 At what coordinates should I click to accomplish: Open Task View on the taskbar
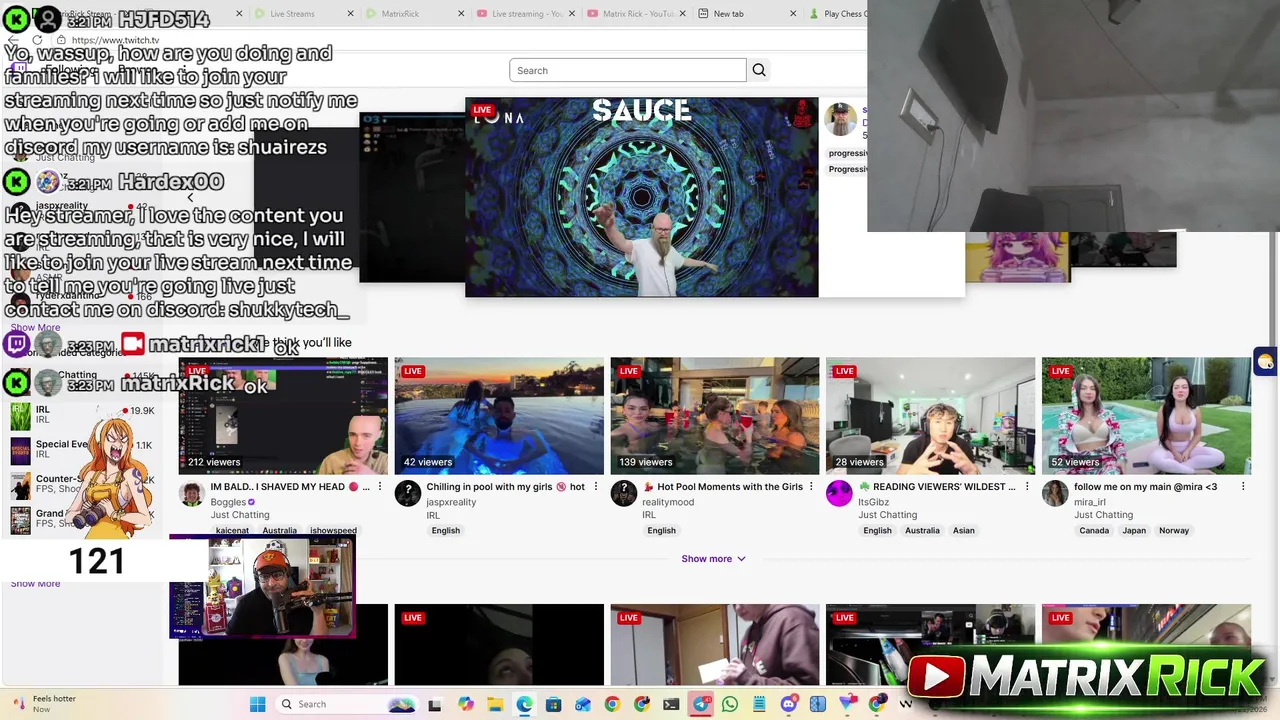click(x=434, y=704)
